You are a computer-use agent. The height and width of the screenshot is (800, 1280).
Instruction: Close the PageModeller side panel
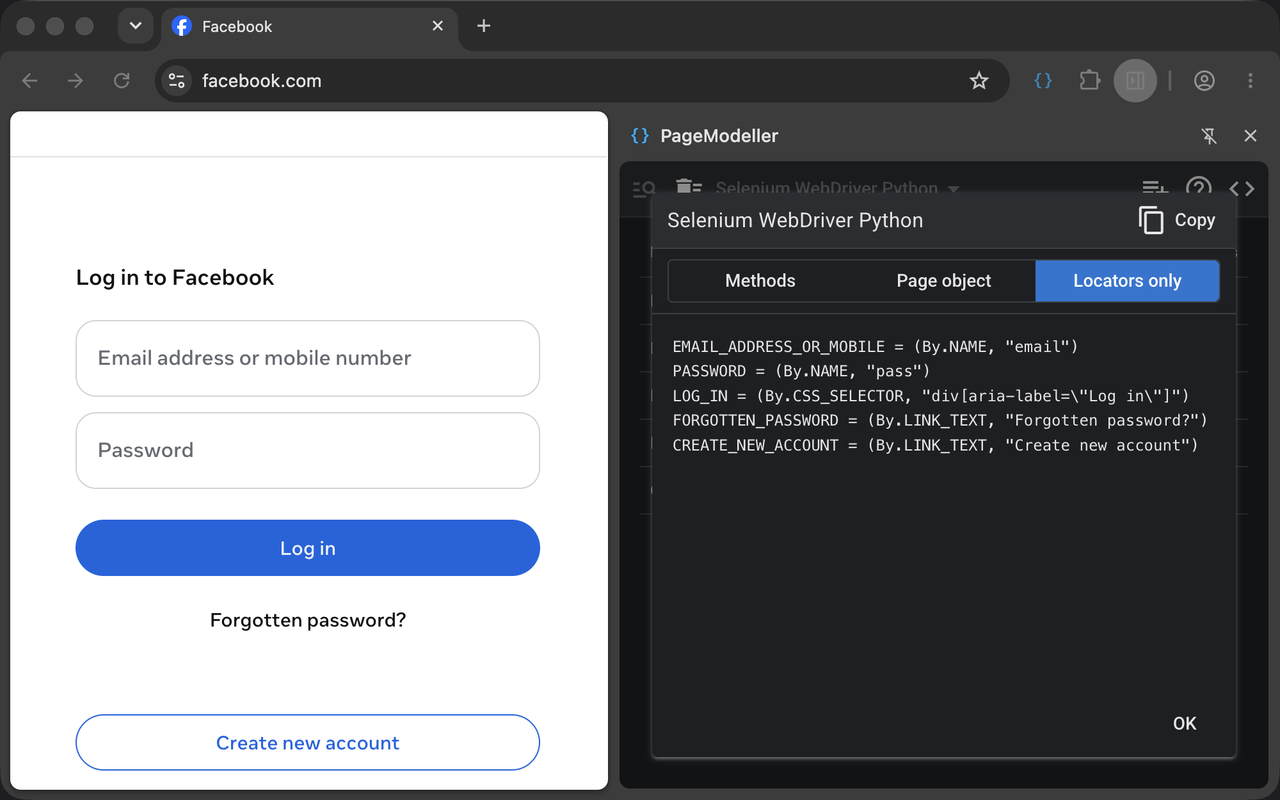click(1250, 136)
